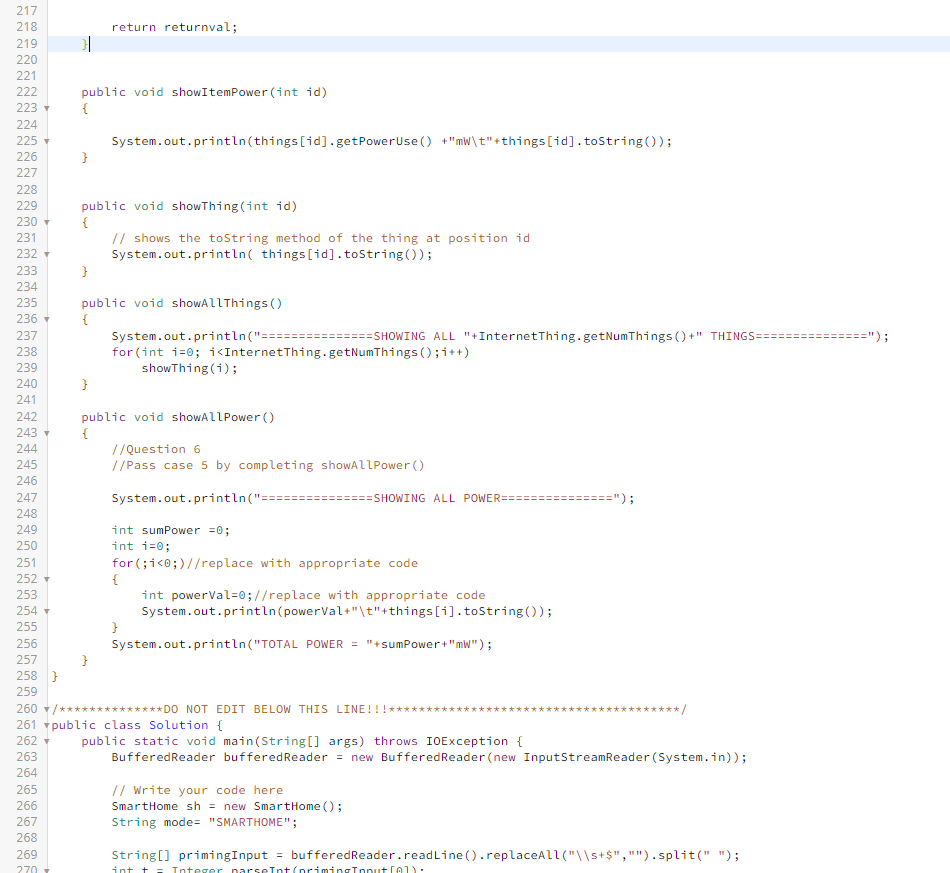Collapse the fold arrow at line 243
This screenshot has width=950, height=873.
[47, 433]
